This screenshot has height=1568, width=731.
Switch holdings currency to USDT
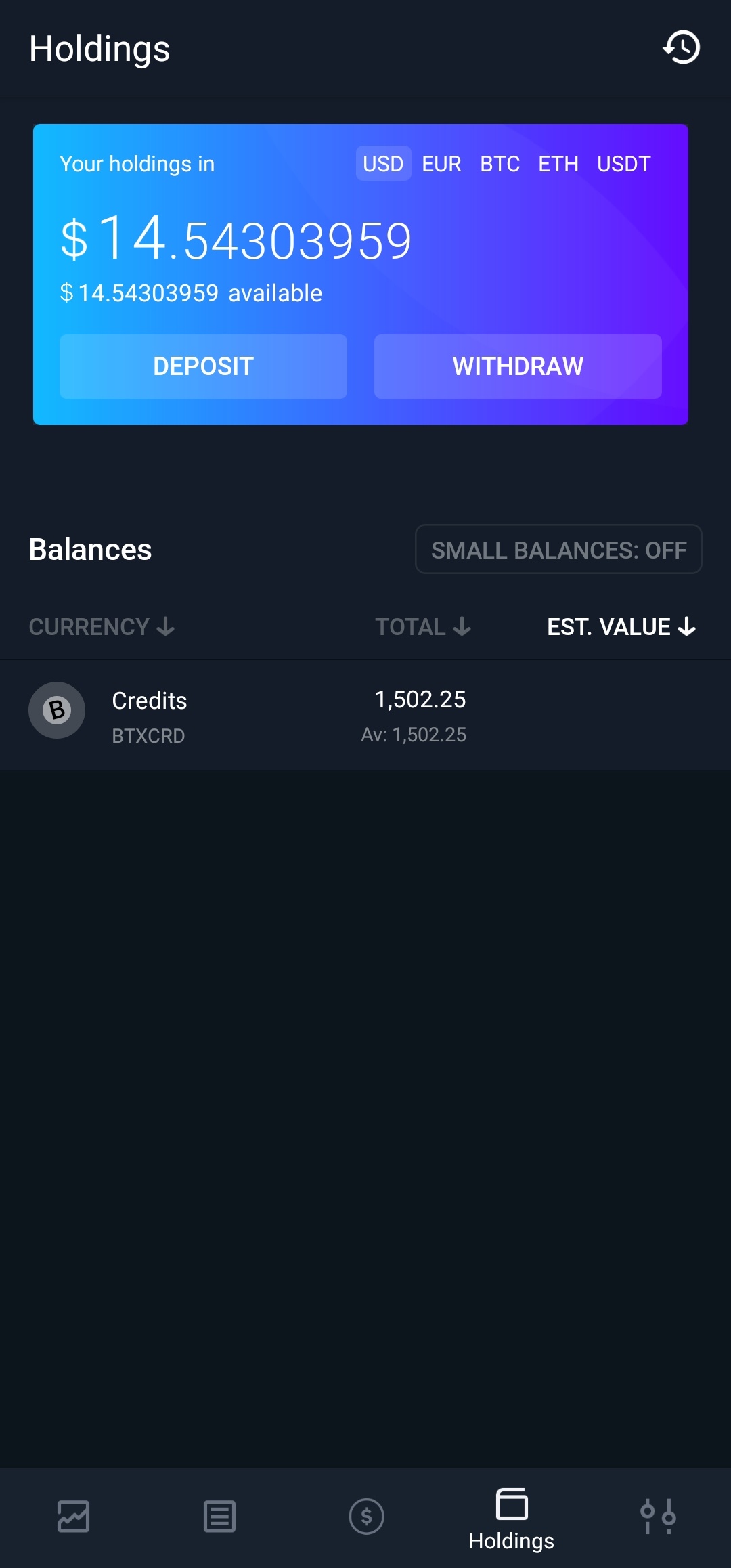623,164
